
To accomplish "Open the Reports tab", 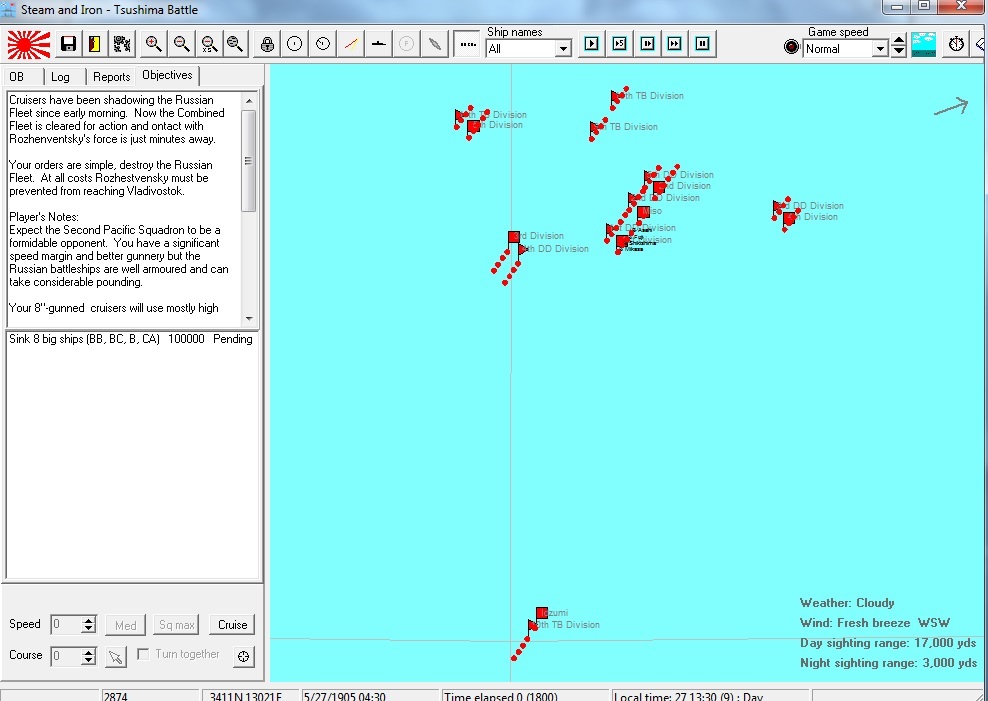I will 112,77.
